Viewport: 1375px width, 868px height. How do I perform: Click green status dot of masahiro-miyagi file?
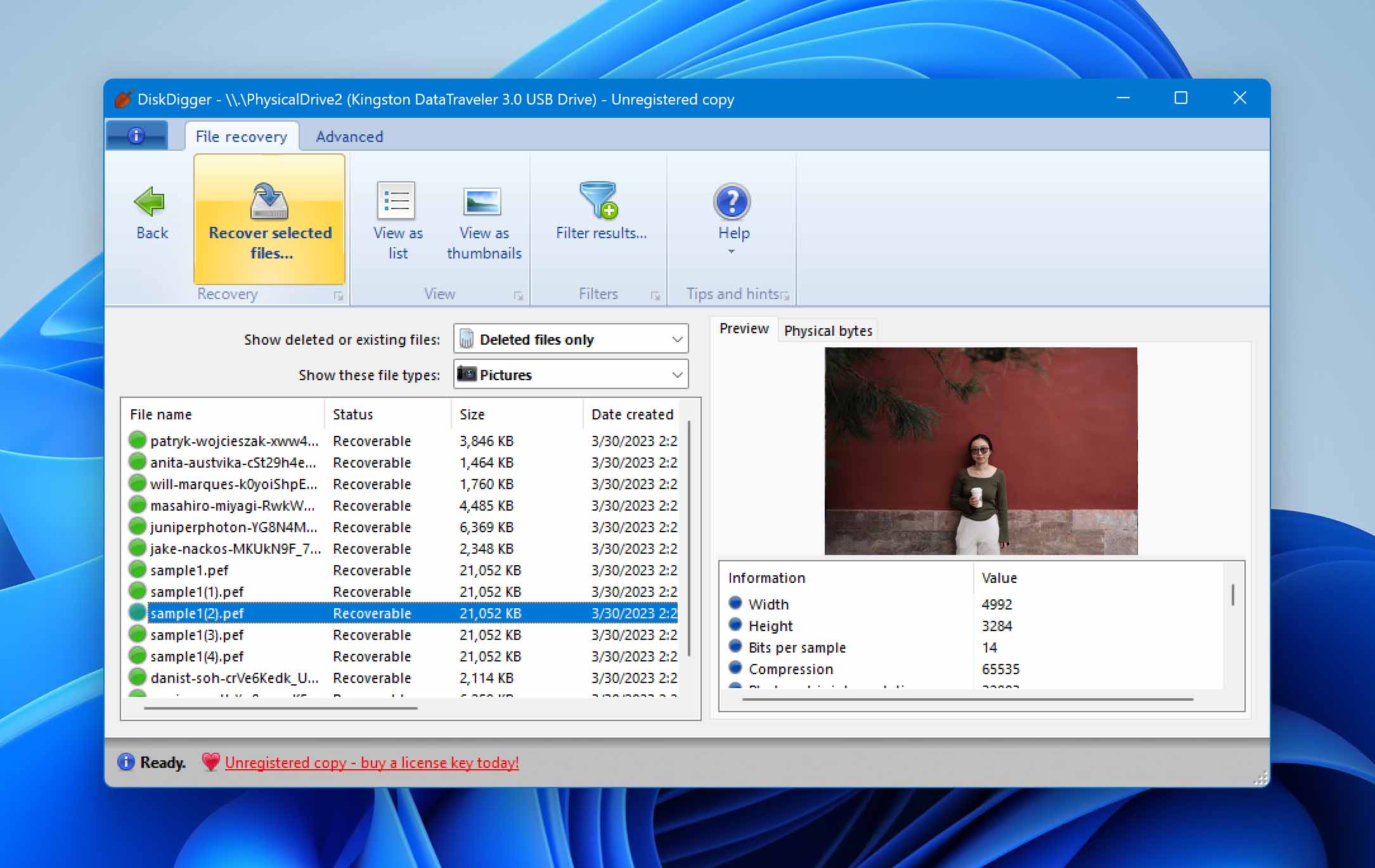click(x=137, y=504)
